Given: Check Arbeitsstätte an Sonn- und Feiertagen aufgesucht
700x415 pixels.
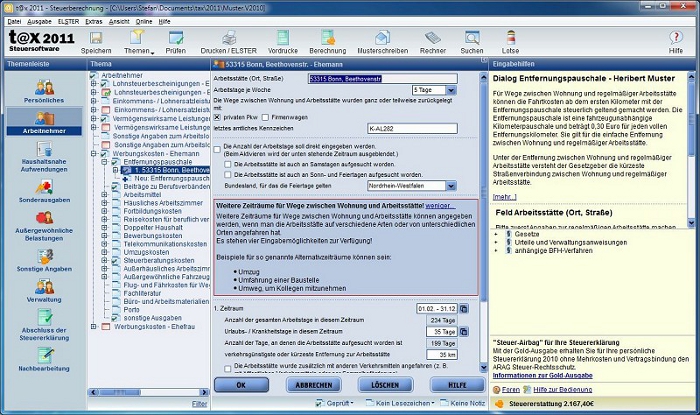Looking at the screenshot, I should coord(228,174).
